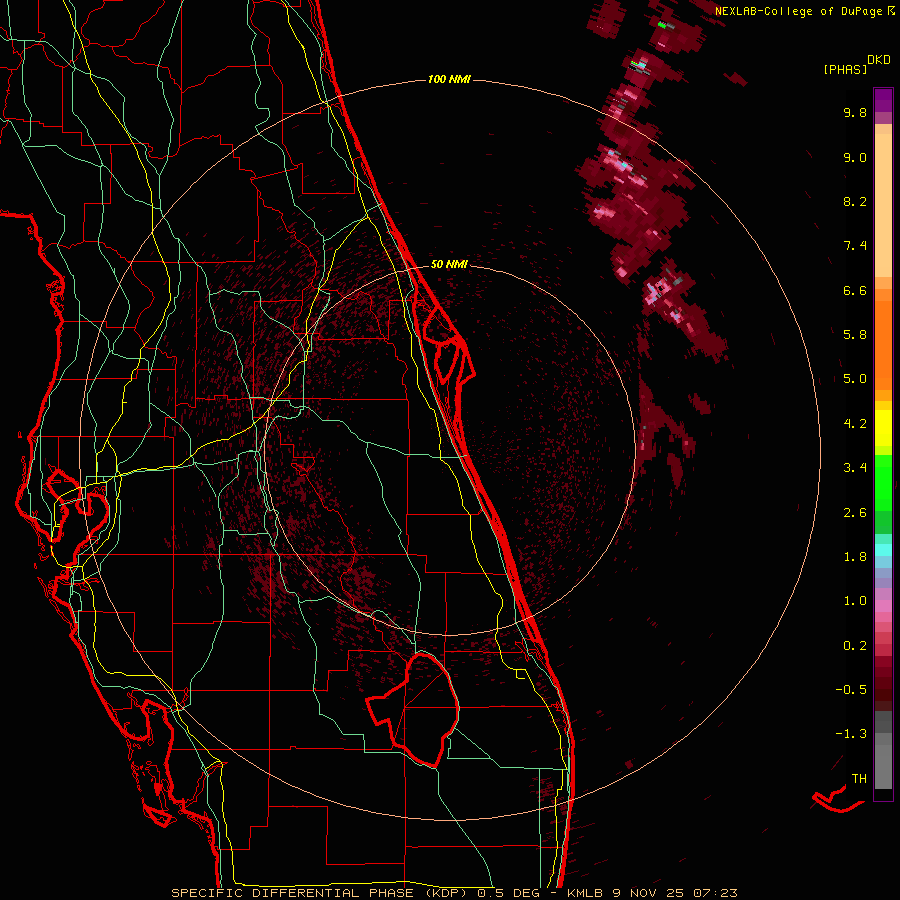Click the 9.0 value on the color scale
Viewport: 900px width, 900px height.
pos(855,157)
